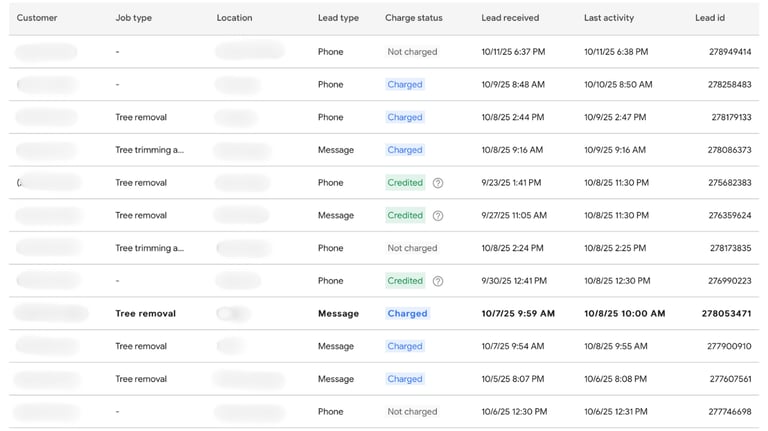768x431 pixels.
Task: Click Charged badge for lead 278258483
Action: tap(405, 85)
